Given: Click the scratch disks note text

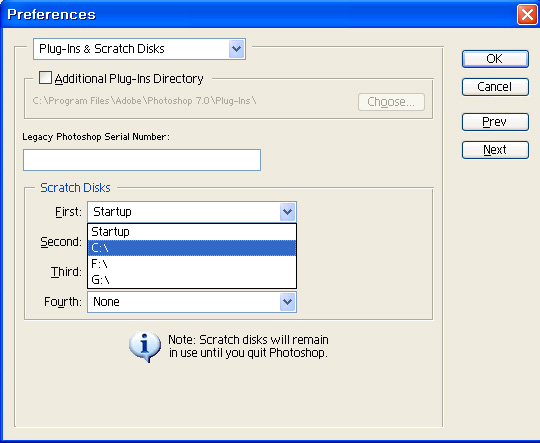Looking at the screenshot, I should 248,347.
